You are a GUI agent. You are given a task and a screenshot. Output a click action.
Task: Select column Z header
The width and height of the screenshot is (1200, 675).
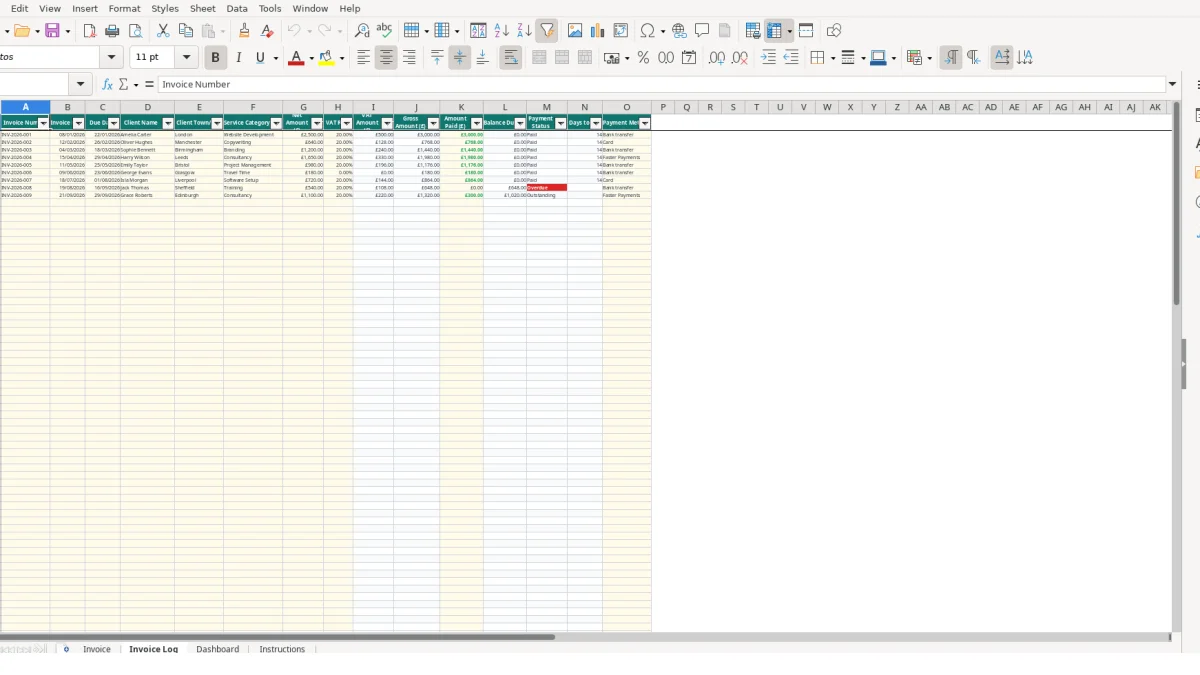897,107
